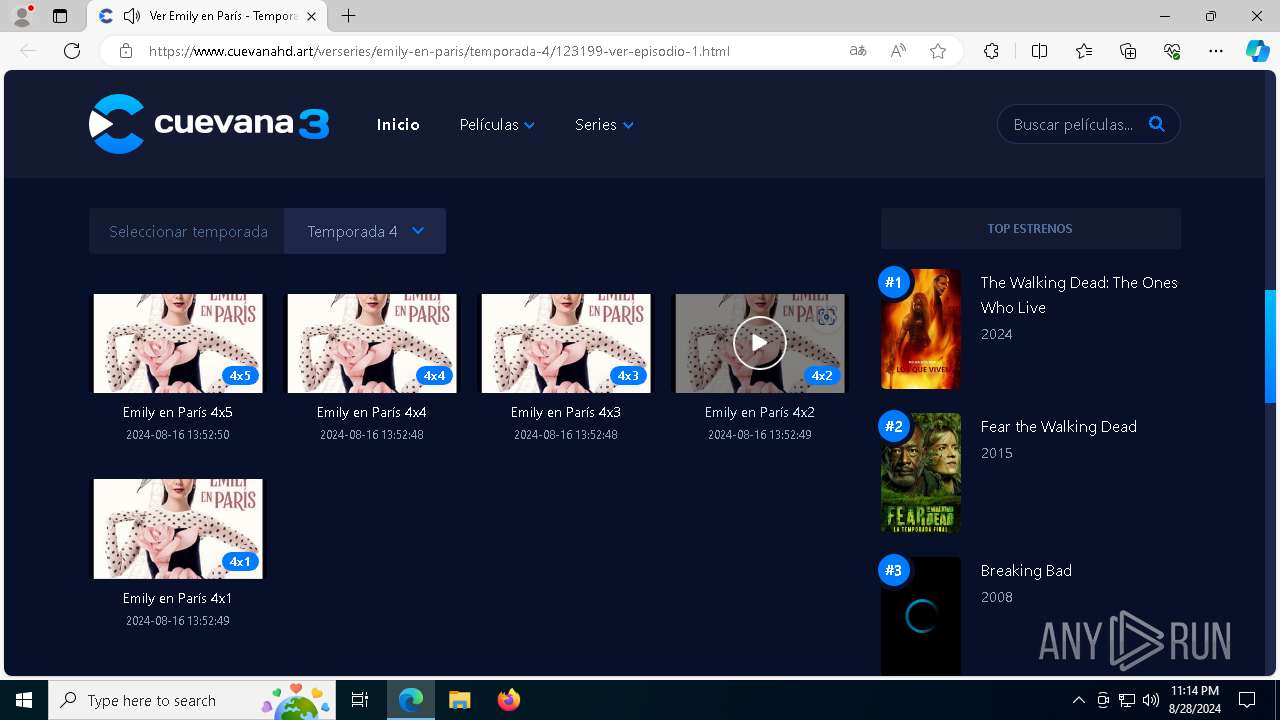Open the tab actions menu icon
1280x720 pixels.
point(60,16)
